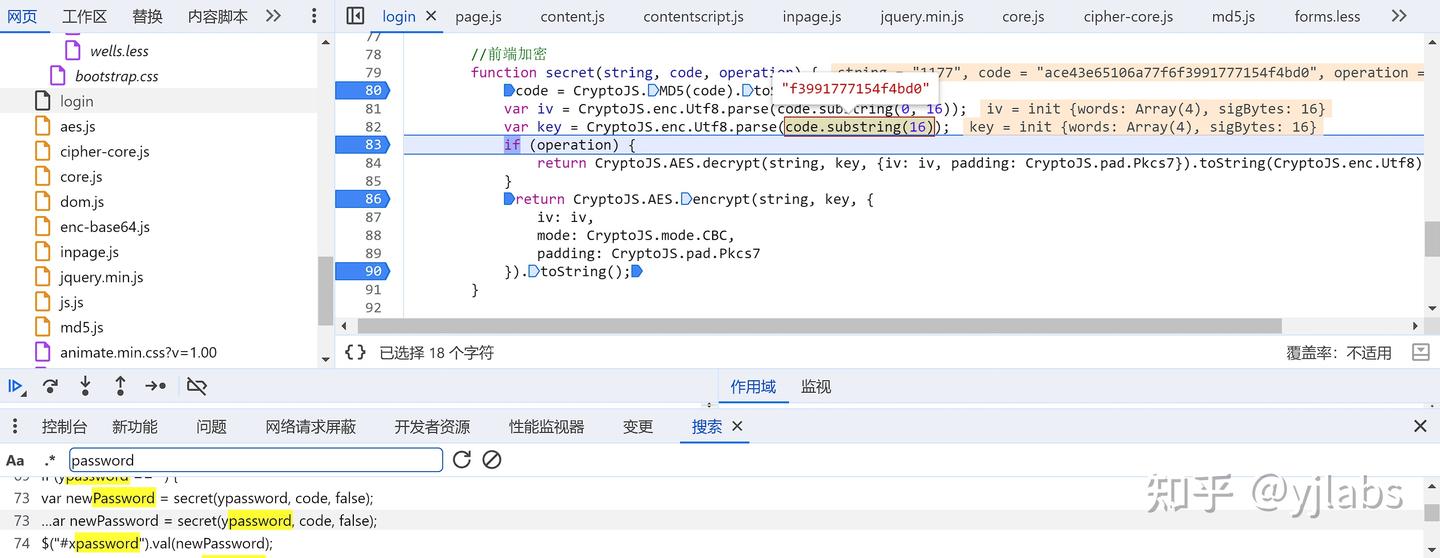Click the single Step arrow-dot icon

[x=156, y=386]
